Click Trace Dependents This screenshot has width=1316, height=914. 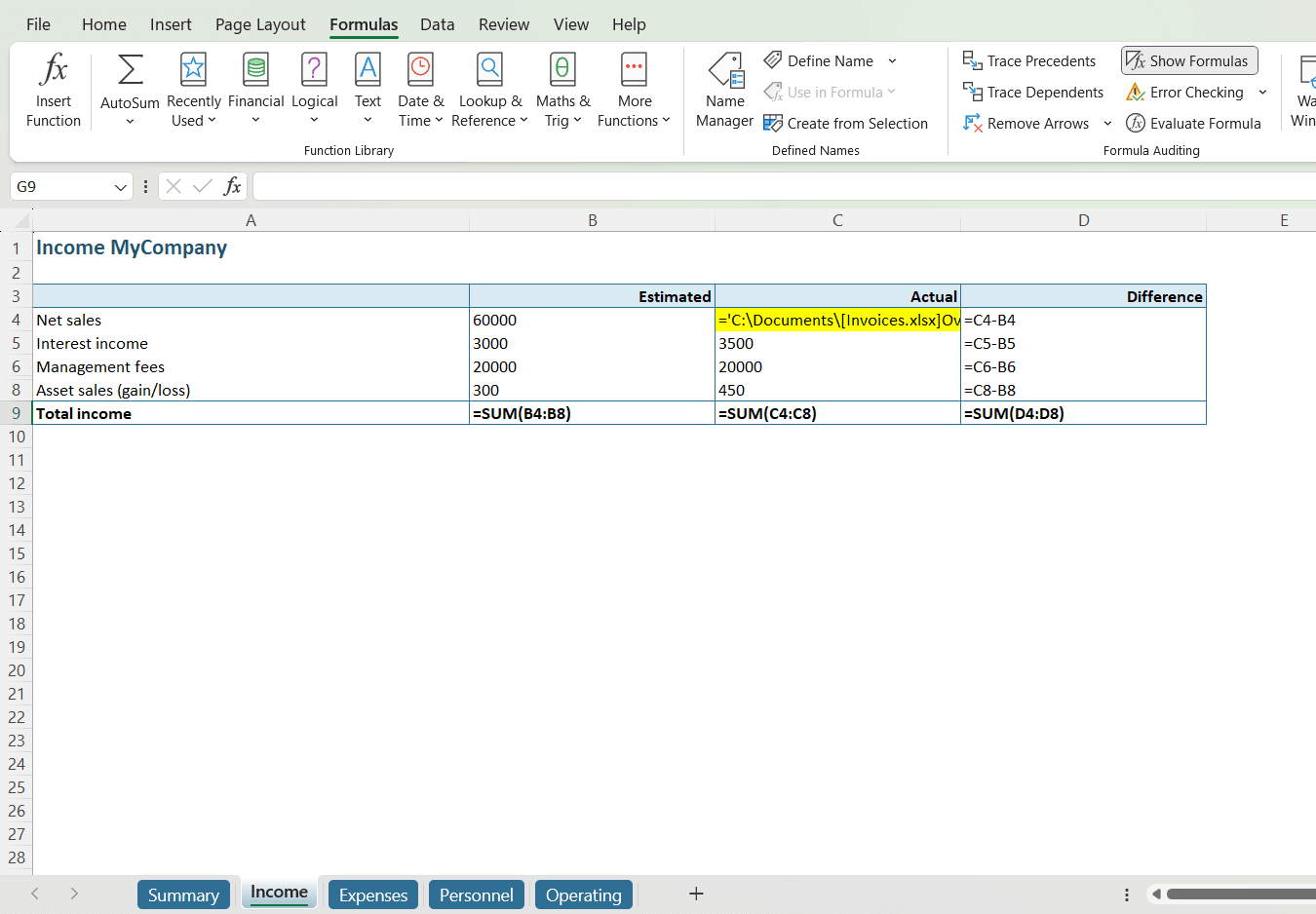(1033, 92)
